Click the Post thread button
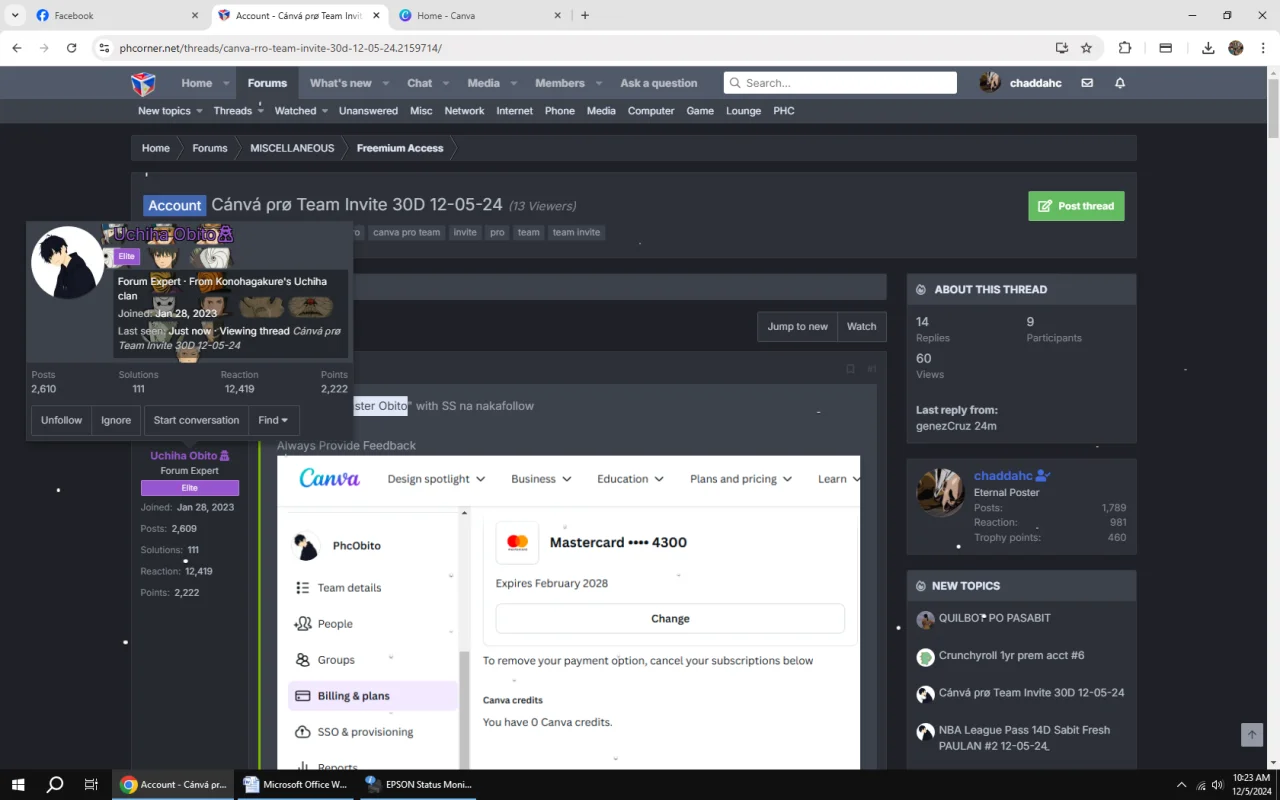This screenshot has height=800, width=1280. 1076,206
